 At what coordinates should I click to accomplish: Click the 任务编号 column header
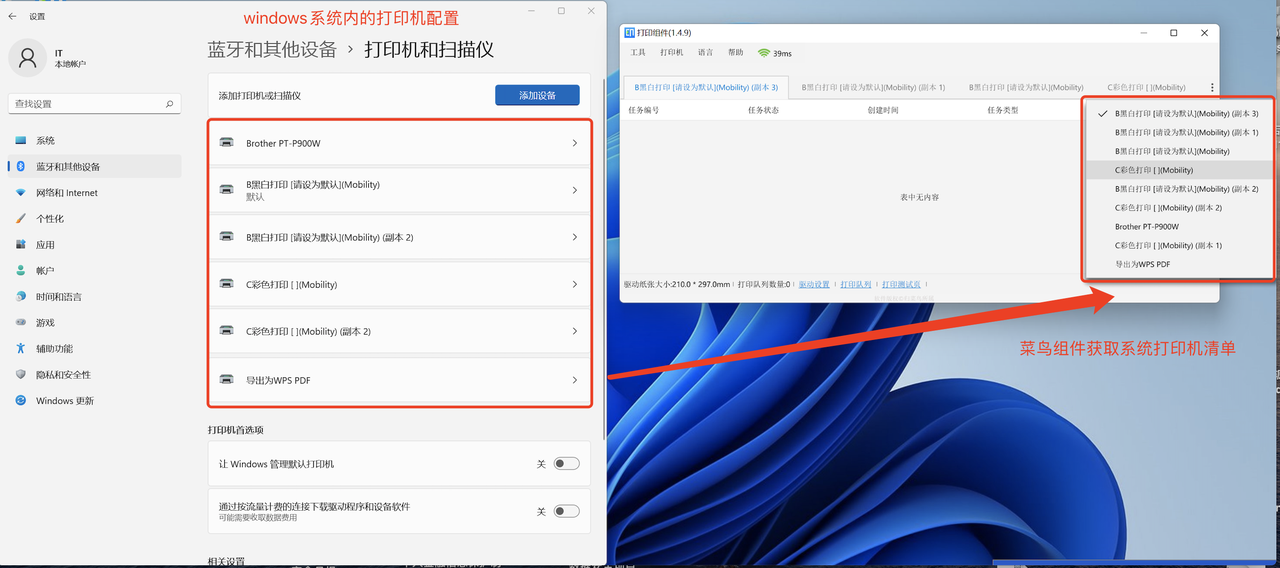643,110
